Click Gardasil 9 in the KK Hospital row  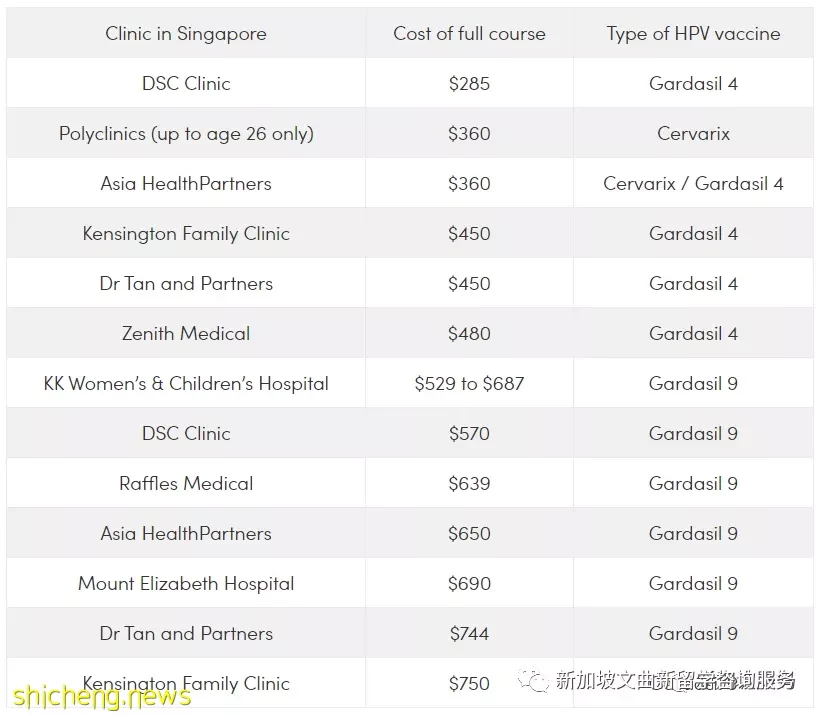693,383
